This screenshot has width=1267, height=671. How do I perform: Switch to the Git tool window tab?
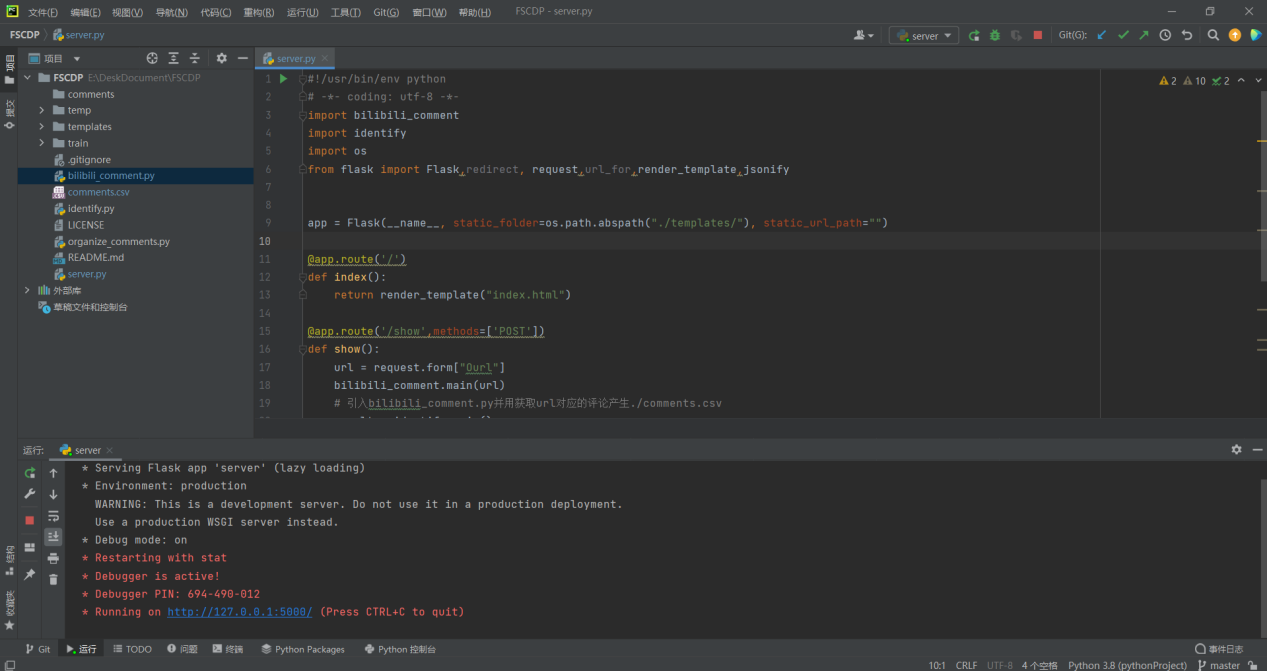pyautogui.click(x=38, y=649)
